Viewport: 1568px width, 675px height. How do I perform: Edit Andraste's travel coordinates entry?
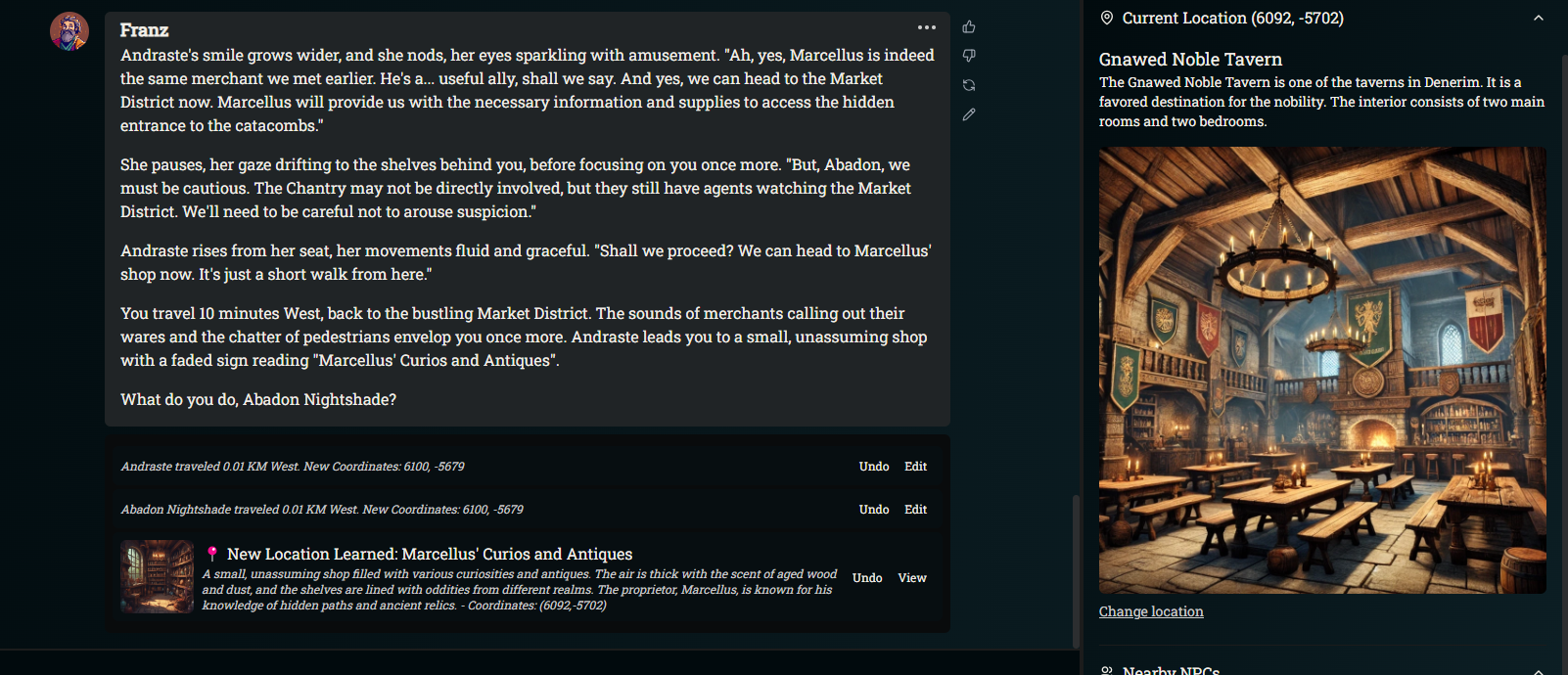click(915, 467)
